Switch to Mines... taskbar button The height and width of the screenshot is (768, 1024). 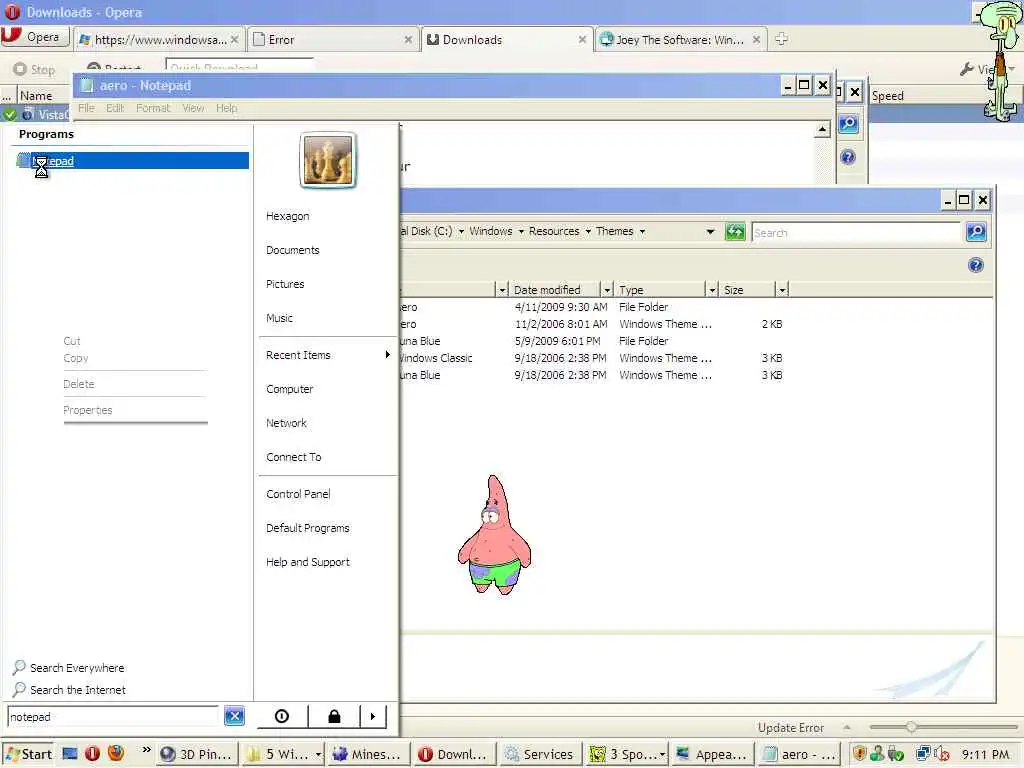368,754
